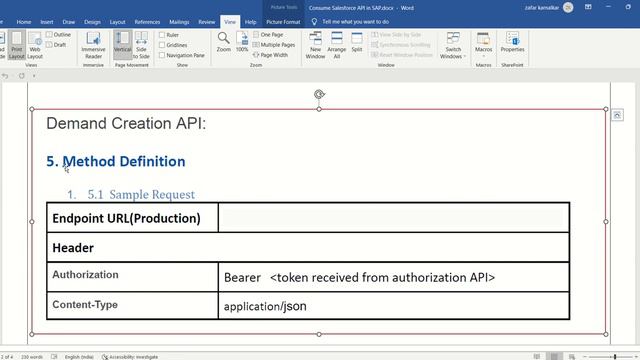Viewport: 640px width, 360px height.
Task: Click '5.1 Sample Request' subheading
Action: coord(141,195)
